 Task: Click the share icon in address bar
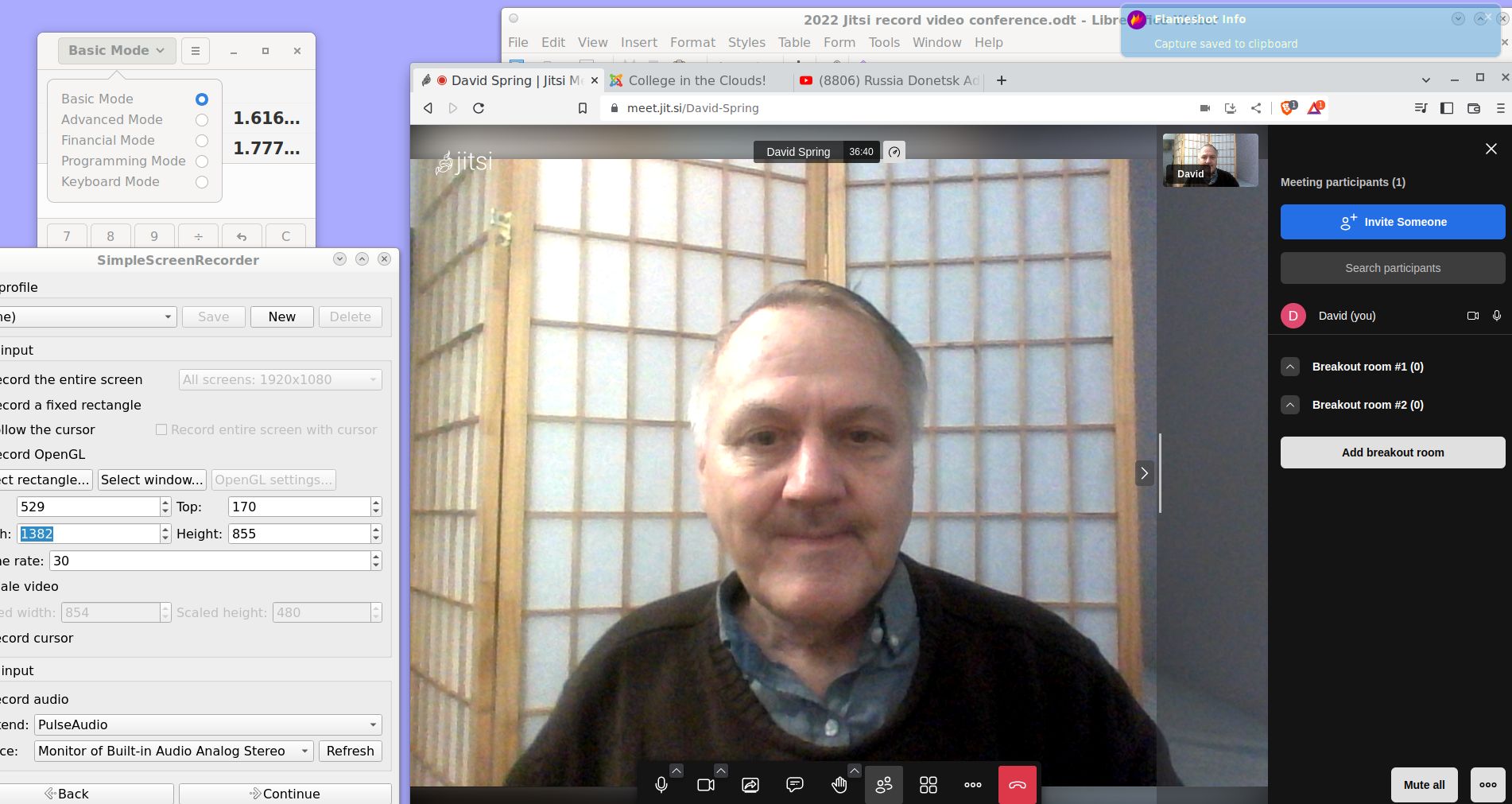tap(1256, 108)
